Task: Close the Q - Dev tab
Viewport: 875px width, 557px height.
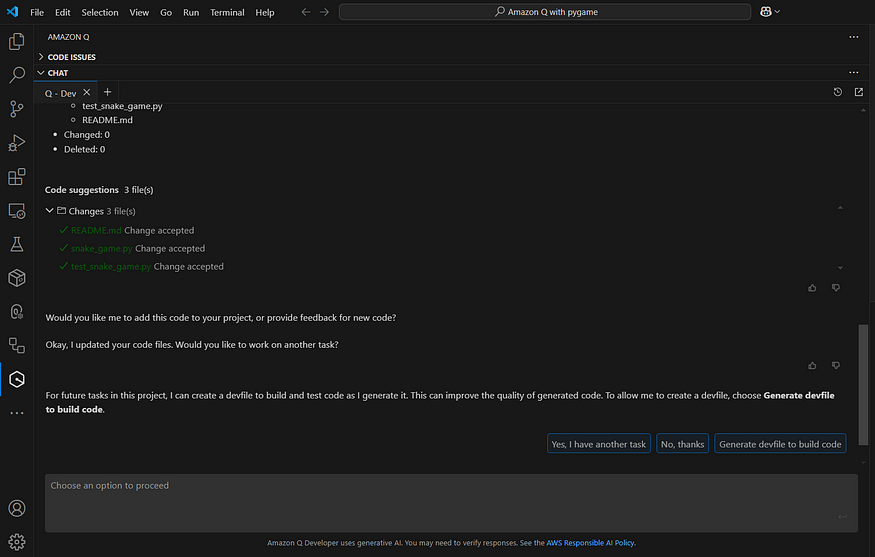Action: tap(86, 93)
